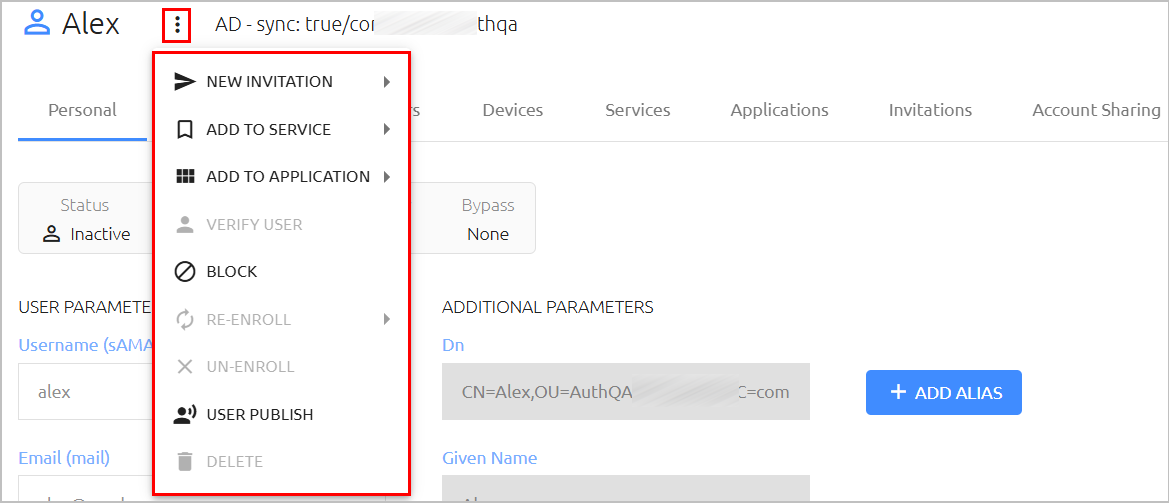Expand the Re-Enroll submenu arrow
This screenshot has width=1169, height=503.
(x=387, y=320)
